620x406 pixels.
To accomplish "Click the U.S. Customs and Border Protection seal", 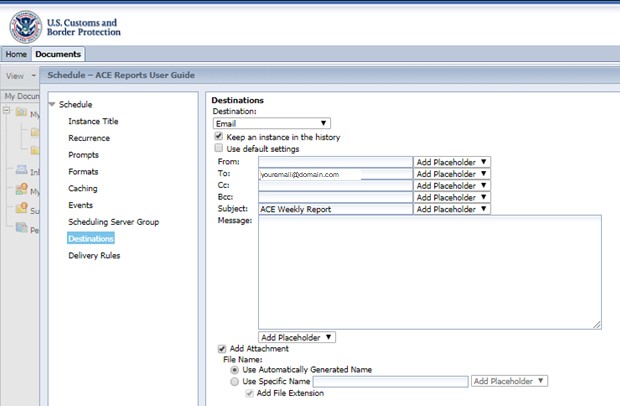I will (24, 25).
